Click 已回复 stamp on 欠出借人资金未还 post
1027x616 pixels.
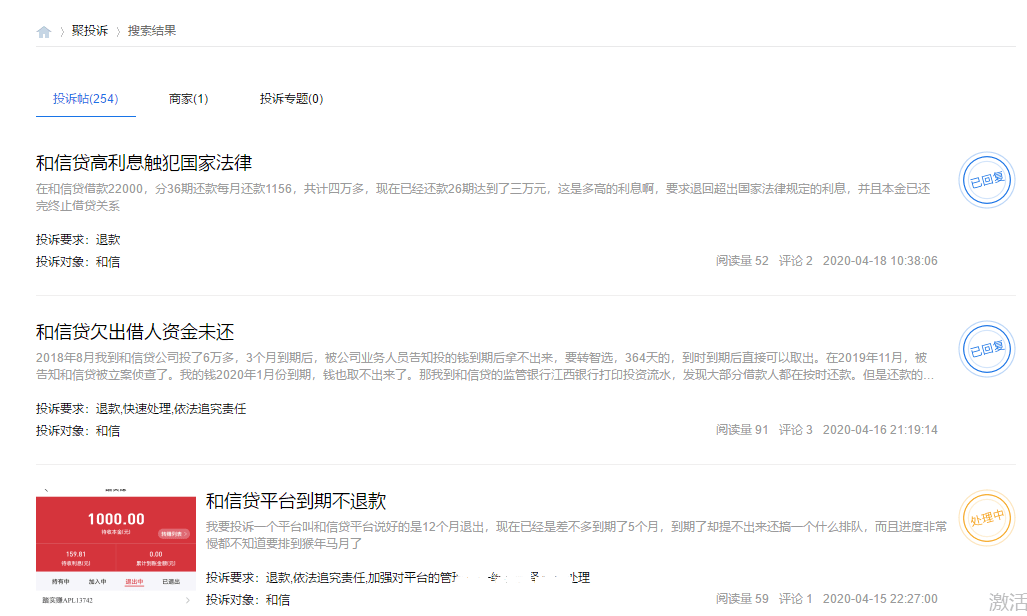click(986, 349)
